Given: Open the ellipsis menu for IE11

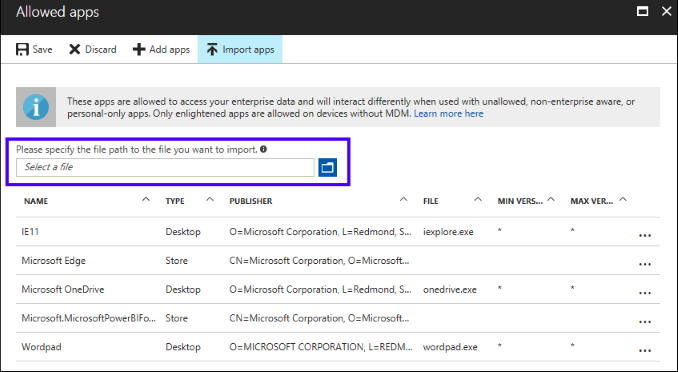Looking at the screenshot, I should [x=645, y=235].
